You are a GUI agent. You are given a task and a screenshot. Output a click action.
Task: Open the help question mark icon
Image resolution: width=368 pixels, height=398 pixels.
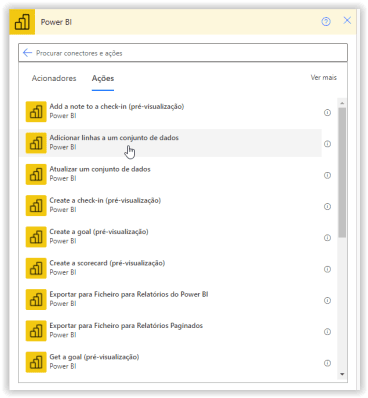pos(326,22)
